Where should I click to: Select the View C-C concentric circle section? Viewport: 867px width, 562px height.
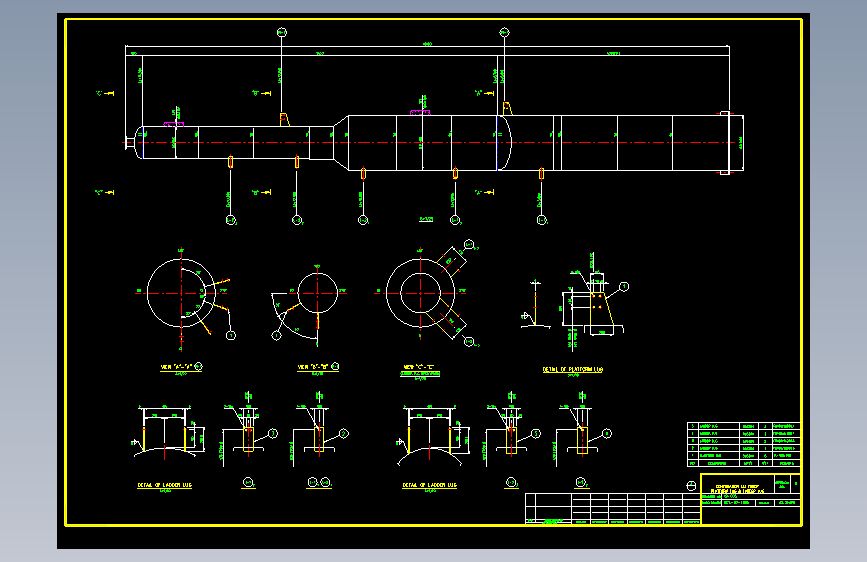(x=420, y=293)
